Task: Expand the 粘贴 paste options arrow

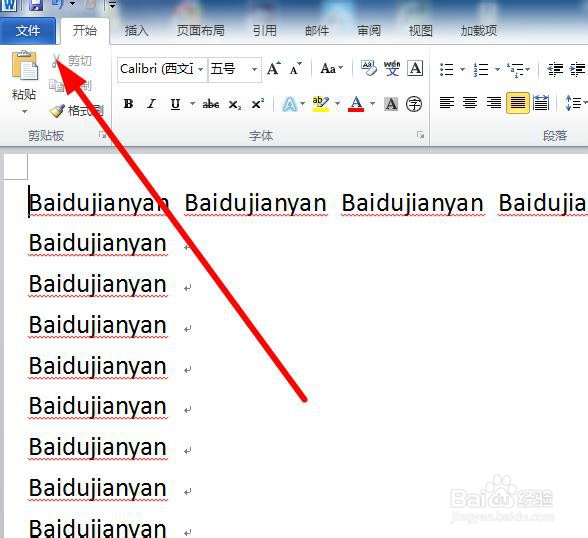Action: pyautogui.click(x=24, y=111)
